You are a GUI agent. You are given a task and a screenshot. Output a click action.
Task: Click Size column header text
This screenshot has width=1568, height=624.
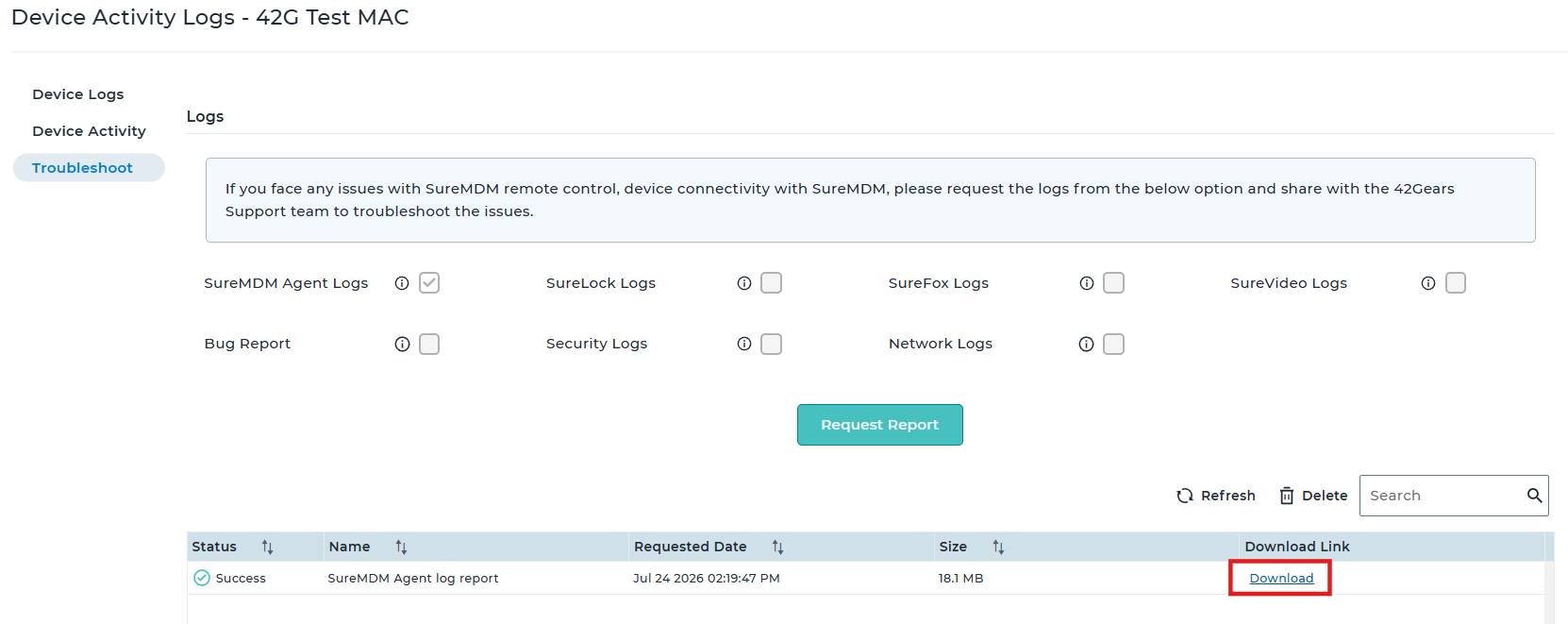tap(953, 547)
